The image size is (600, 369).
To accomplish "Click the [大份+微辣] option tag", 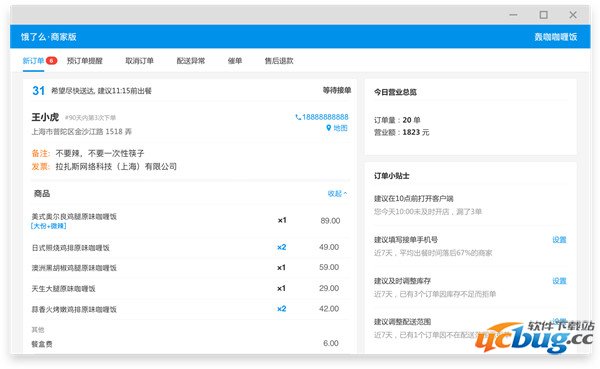I will point(49,226).
